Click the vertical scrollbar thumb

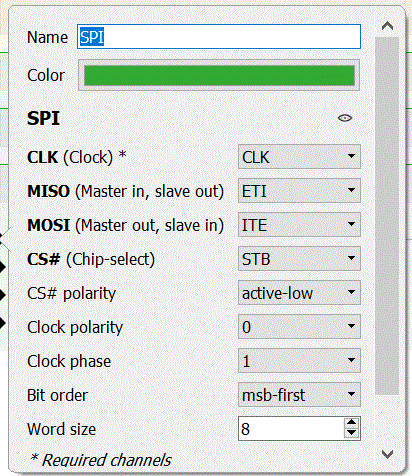click(x=387, y=216)
